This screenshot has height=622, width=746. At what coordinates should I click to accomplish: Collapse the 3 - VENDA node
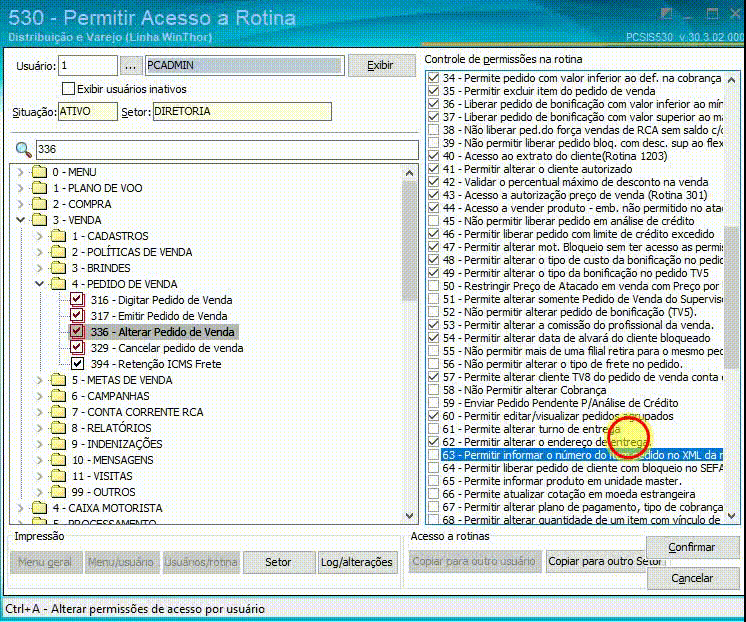point(20,220)
